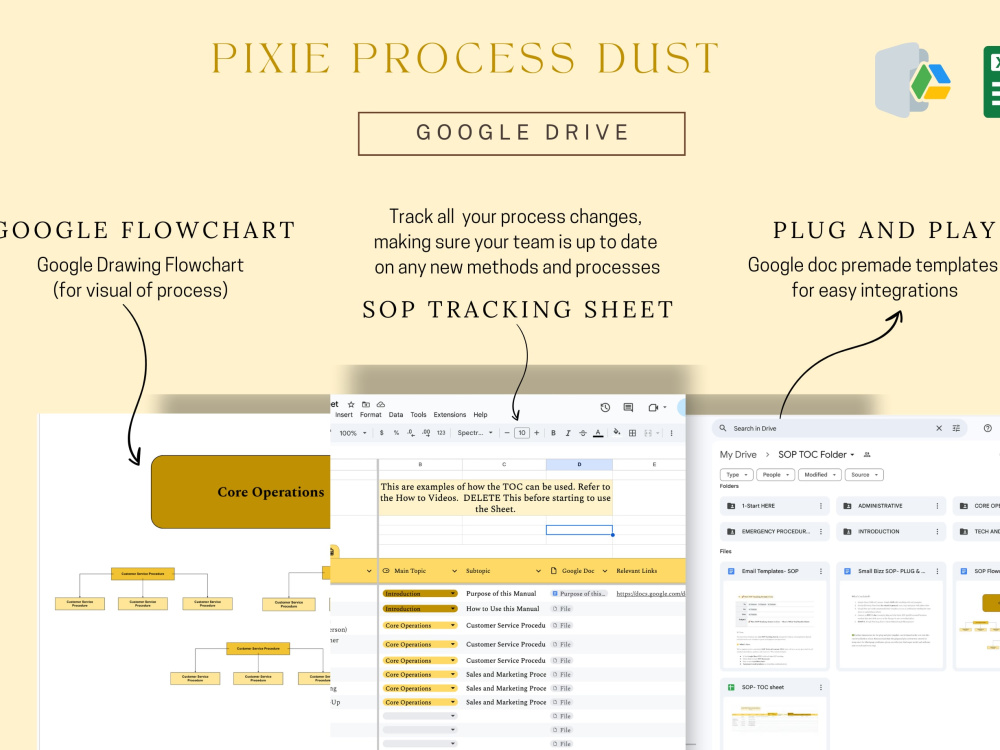1000x750 pixels.
Task: Click the 'How to Use this Manual' cell
Action: (503, 608)
